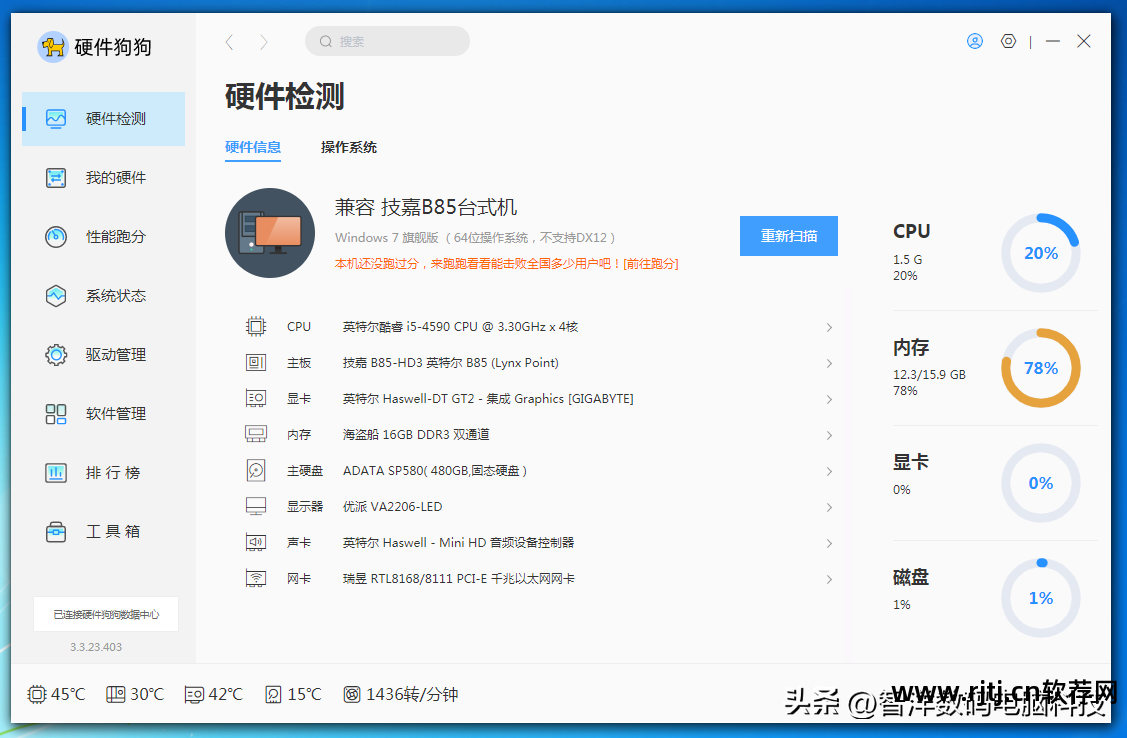
Task: Click the CPU temperature icon in status bar
Action: (x=37, y=694)
